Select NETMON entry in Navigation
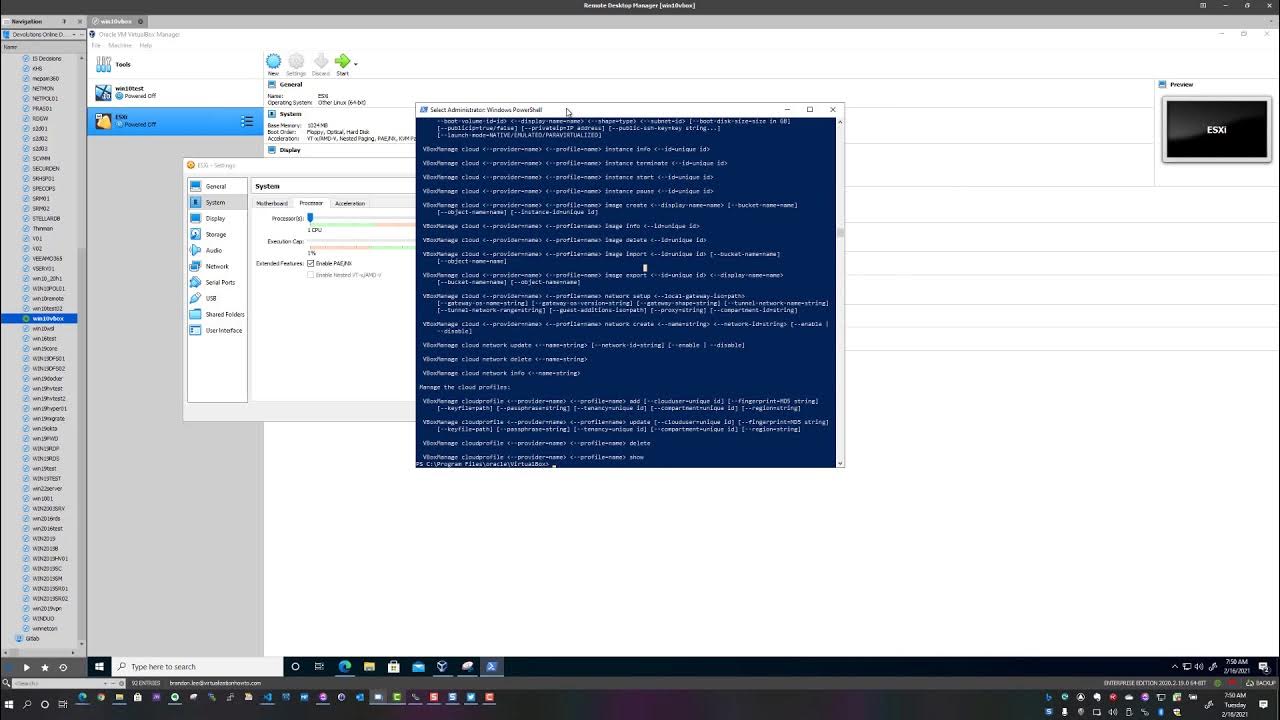The image size is (1280, 720). tap(43, 88)
